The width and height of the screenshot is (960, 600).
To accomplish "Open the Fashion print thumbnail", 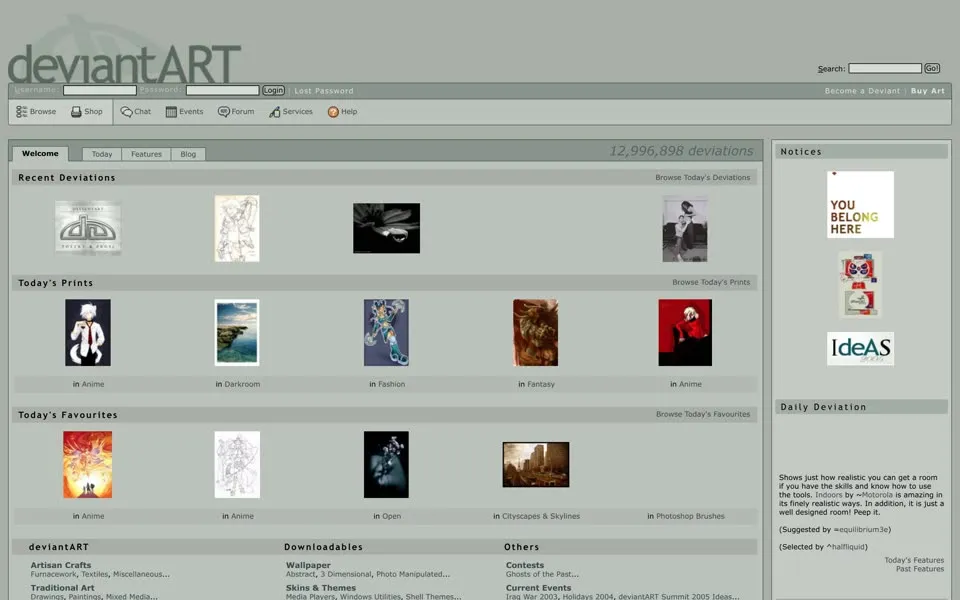I will (x=386, y=332).
